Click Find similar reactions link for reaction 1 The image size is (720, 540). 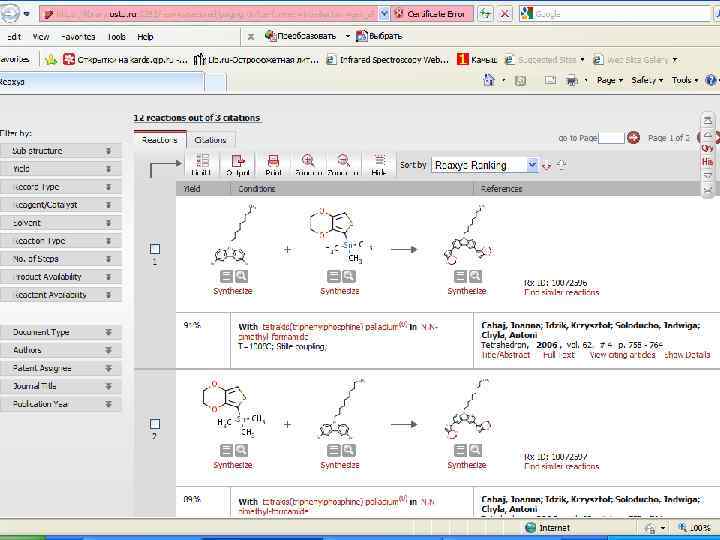tap(562, 292)
